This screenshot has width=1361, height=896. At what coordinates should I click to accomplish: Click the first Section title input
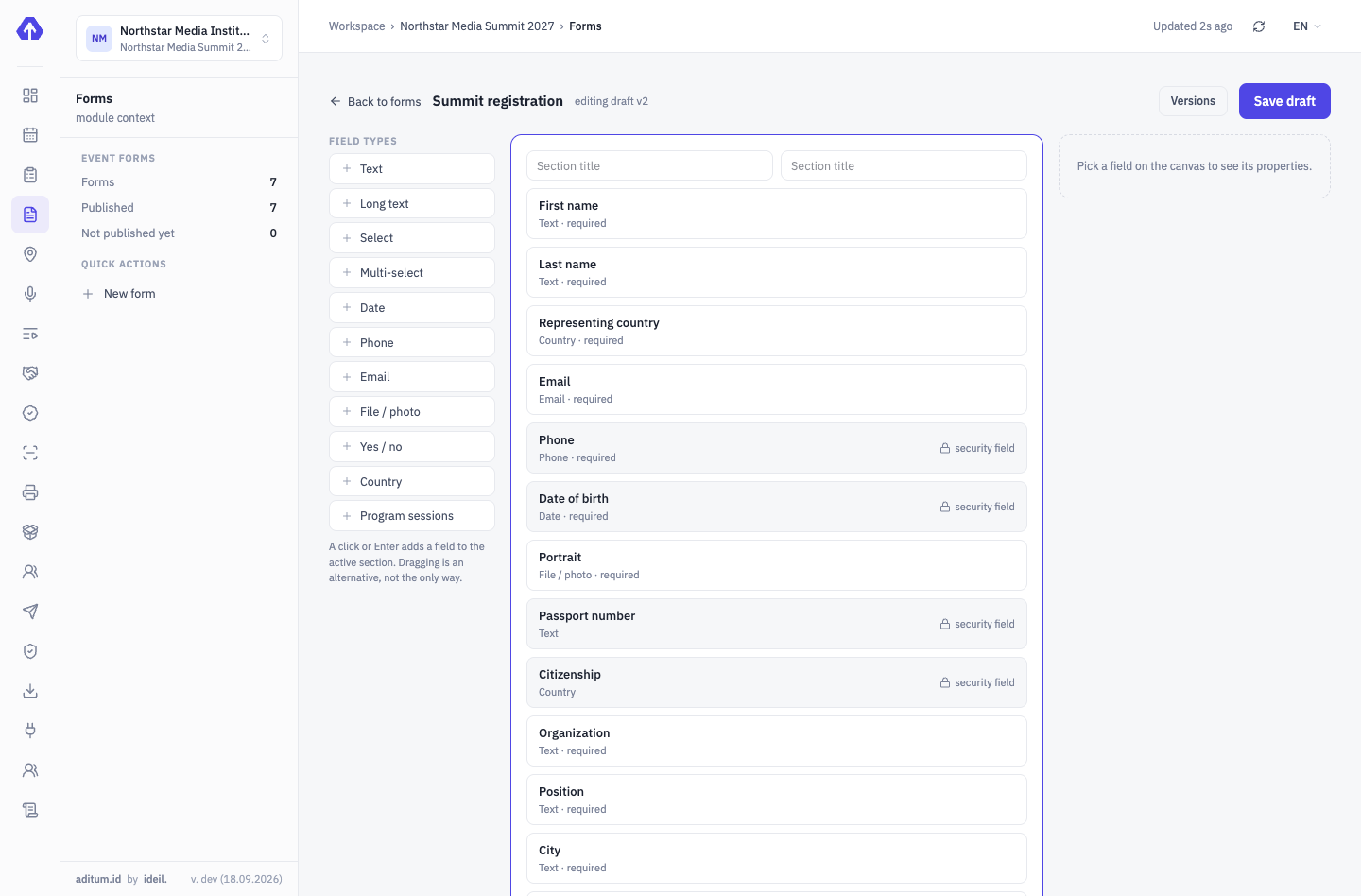[649, 165]
